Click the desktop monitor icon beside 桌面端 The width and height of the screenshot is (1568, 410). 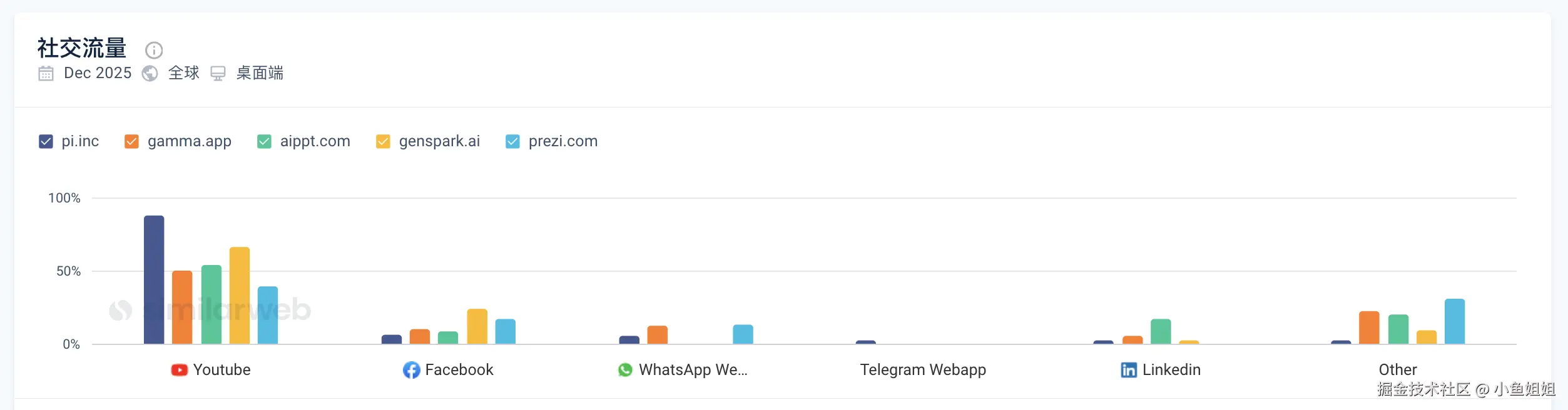[x=218, y=74]
